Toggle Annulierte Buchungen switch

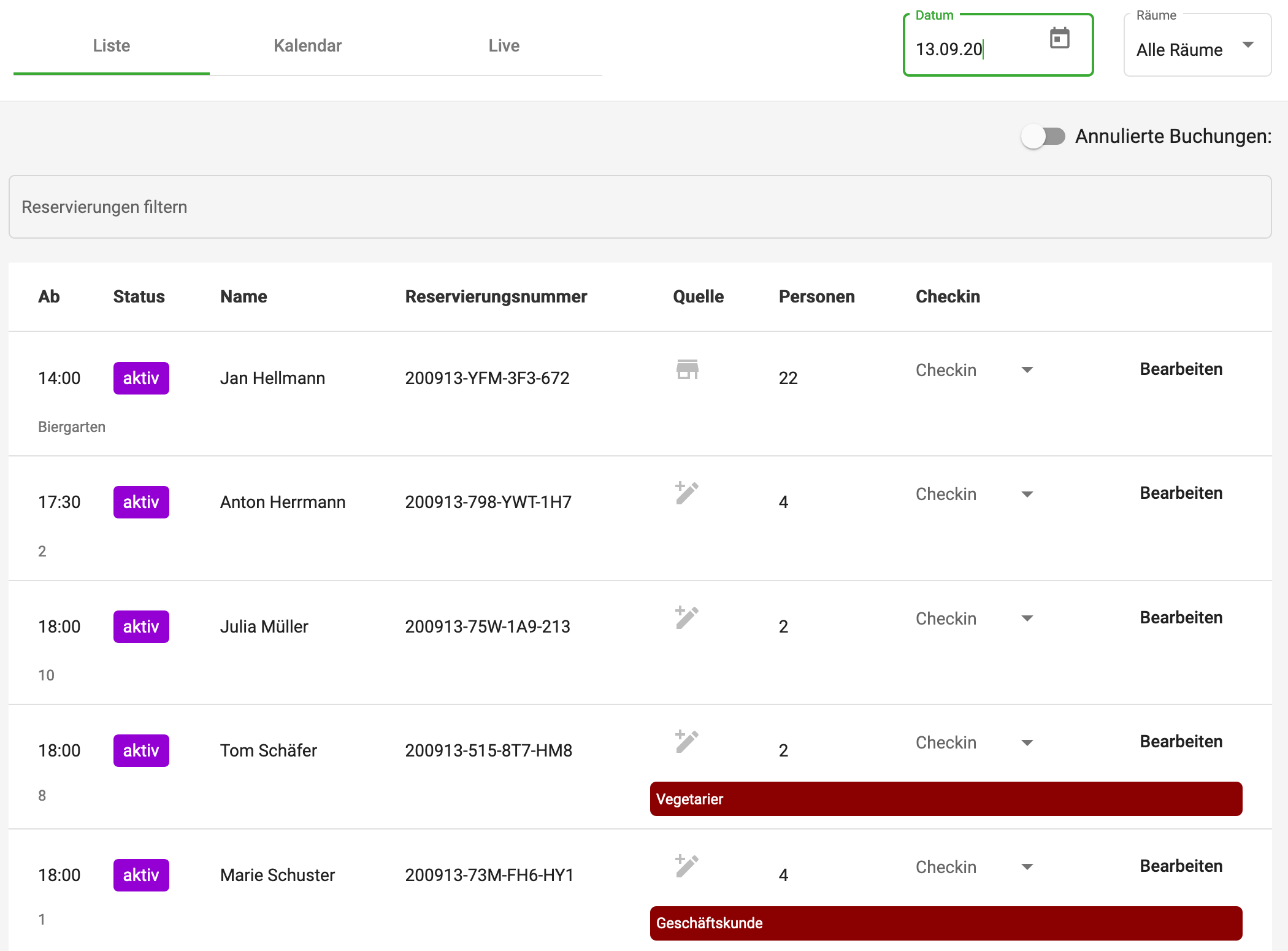pyautogui.click(x=1043, y=136)
